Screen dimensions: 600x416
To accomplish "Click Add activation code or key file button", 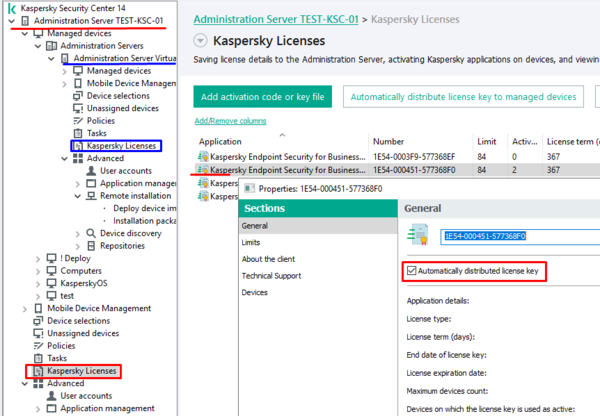I will (262, 97).
